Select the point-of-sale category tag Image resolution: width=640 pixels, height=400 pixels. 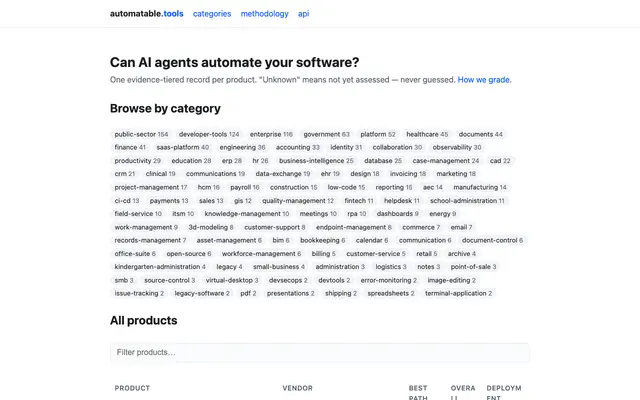click(x=473, y=267)
